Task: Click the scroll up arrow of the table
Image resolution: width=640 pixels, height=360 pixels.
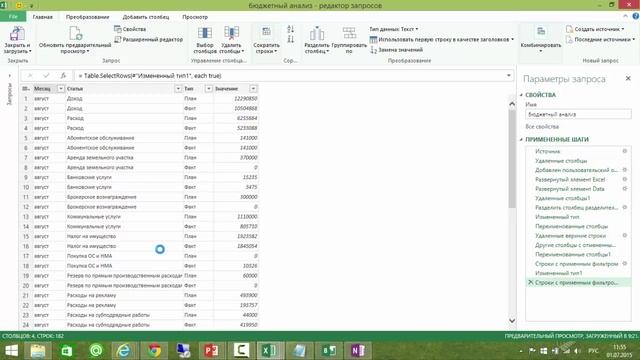Action: click(512, 104)
